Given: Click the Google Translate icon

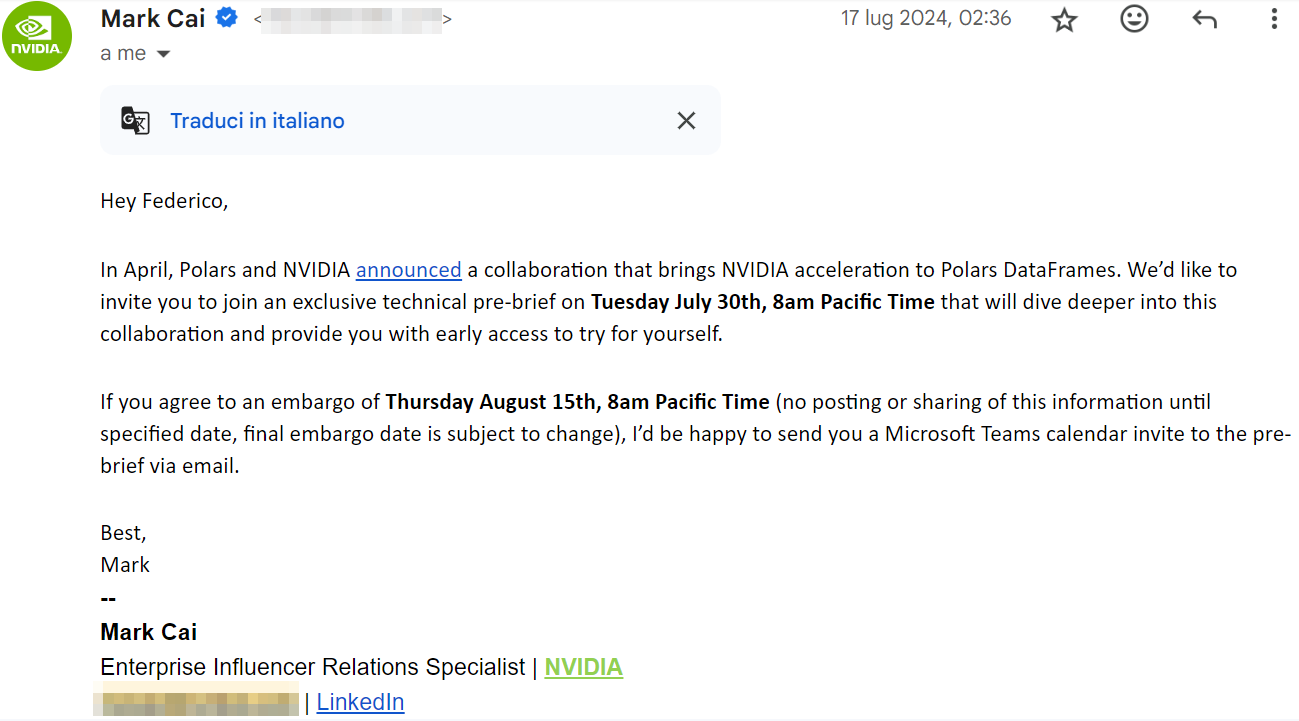Looking at the screenshot, I should (x=135, y=120).
